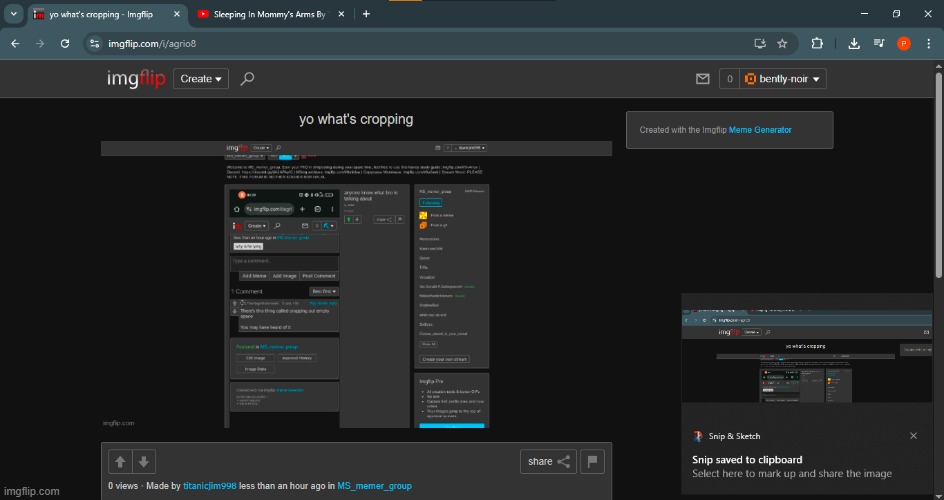Click the share button
This screenshot has width=944, height=500.
(x=549, y=461)
